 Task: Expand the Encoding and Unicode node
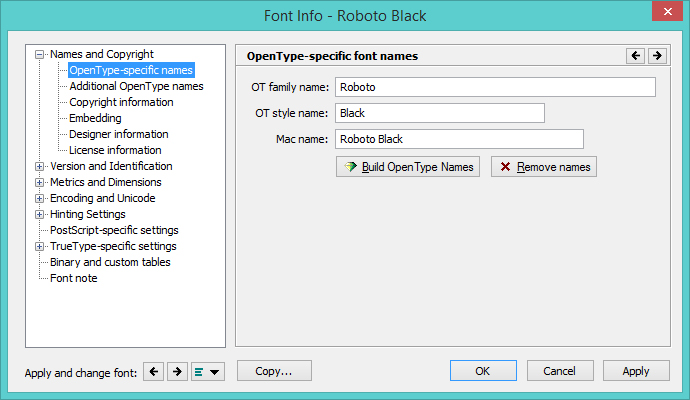tap(40, 199)
